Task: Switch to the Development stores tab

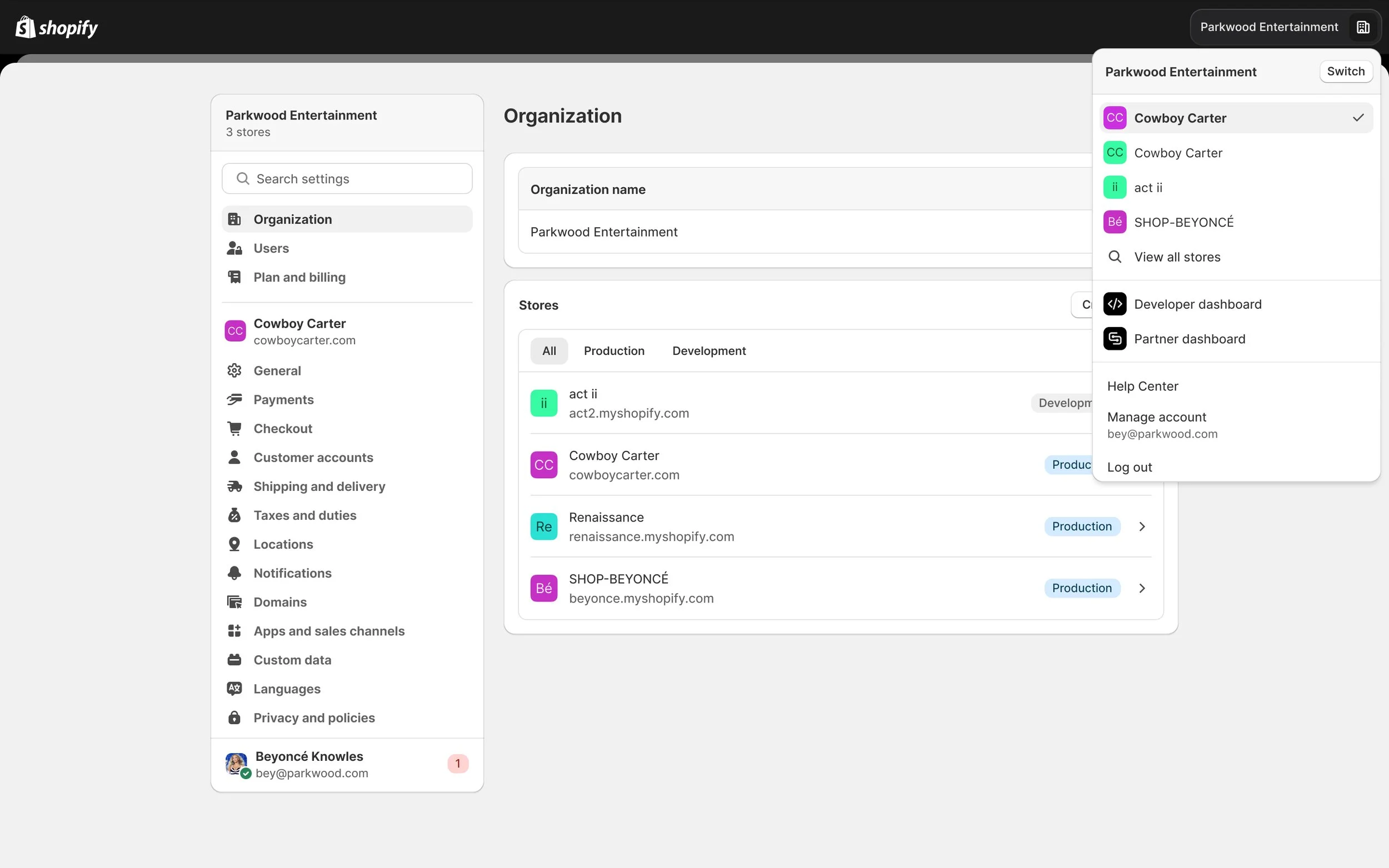Action: [x=708, y=350]
